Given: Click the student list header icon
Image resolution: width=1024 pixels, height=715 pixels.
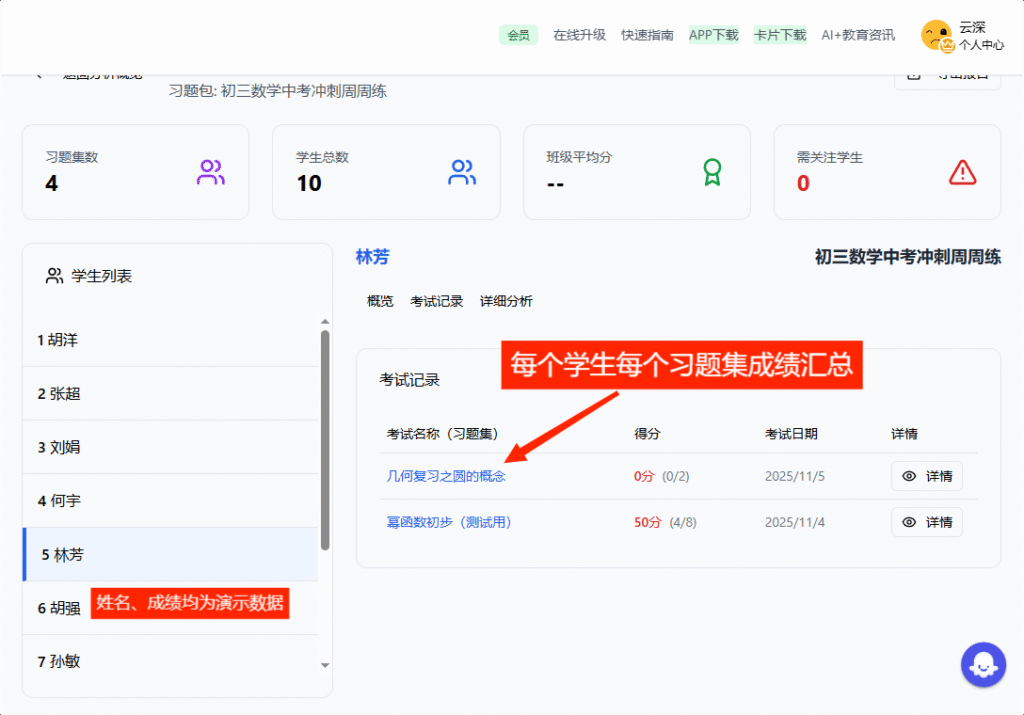Looking at the screenshot, I should pyautogui.click(x=55, y=276).
